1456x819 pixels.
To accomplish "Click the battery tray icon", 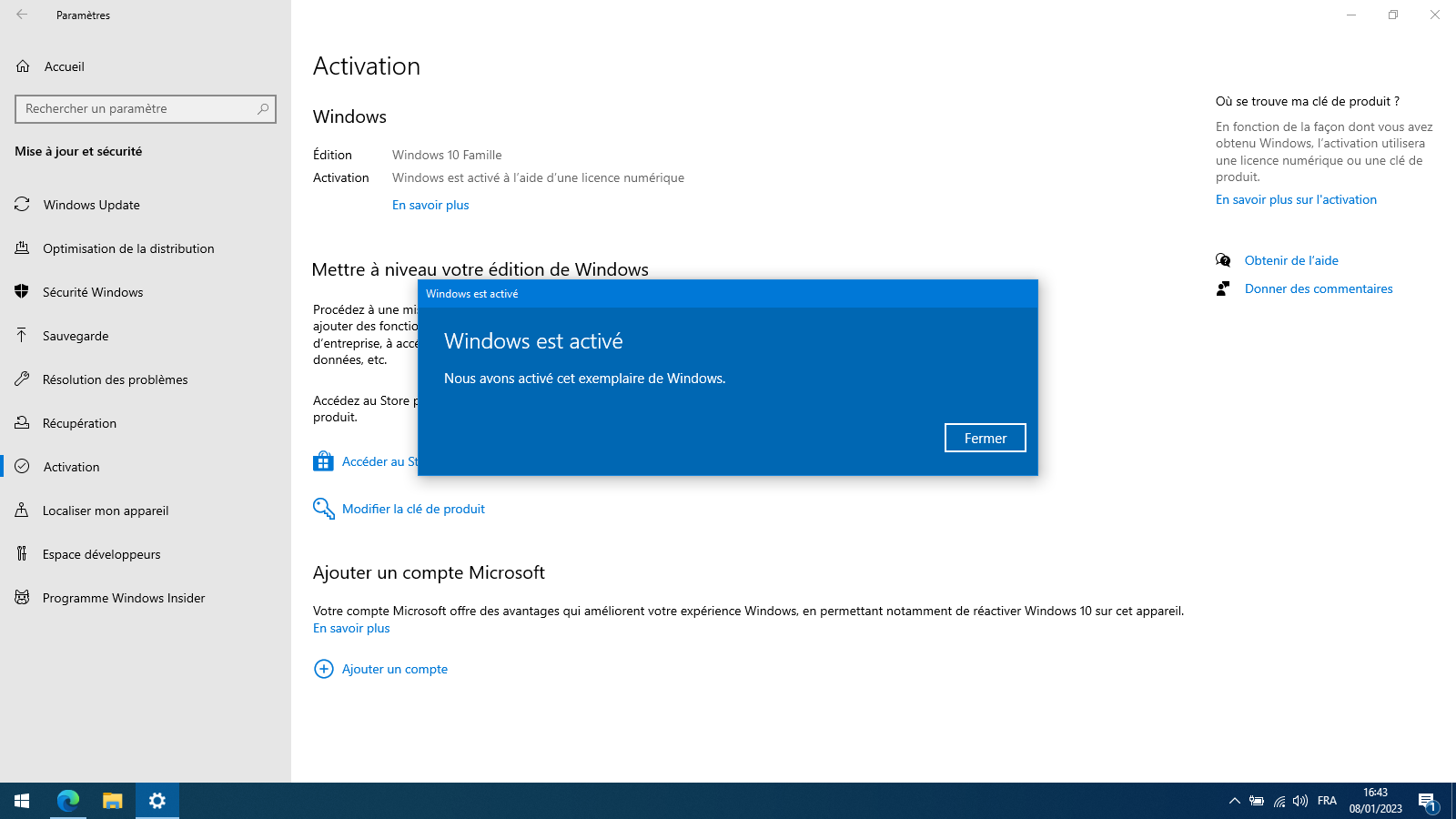I will pos(1257,801).
